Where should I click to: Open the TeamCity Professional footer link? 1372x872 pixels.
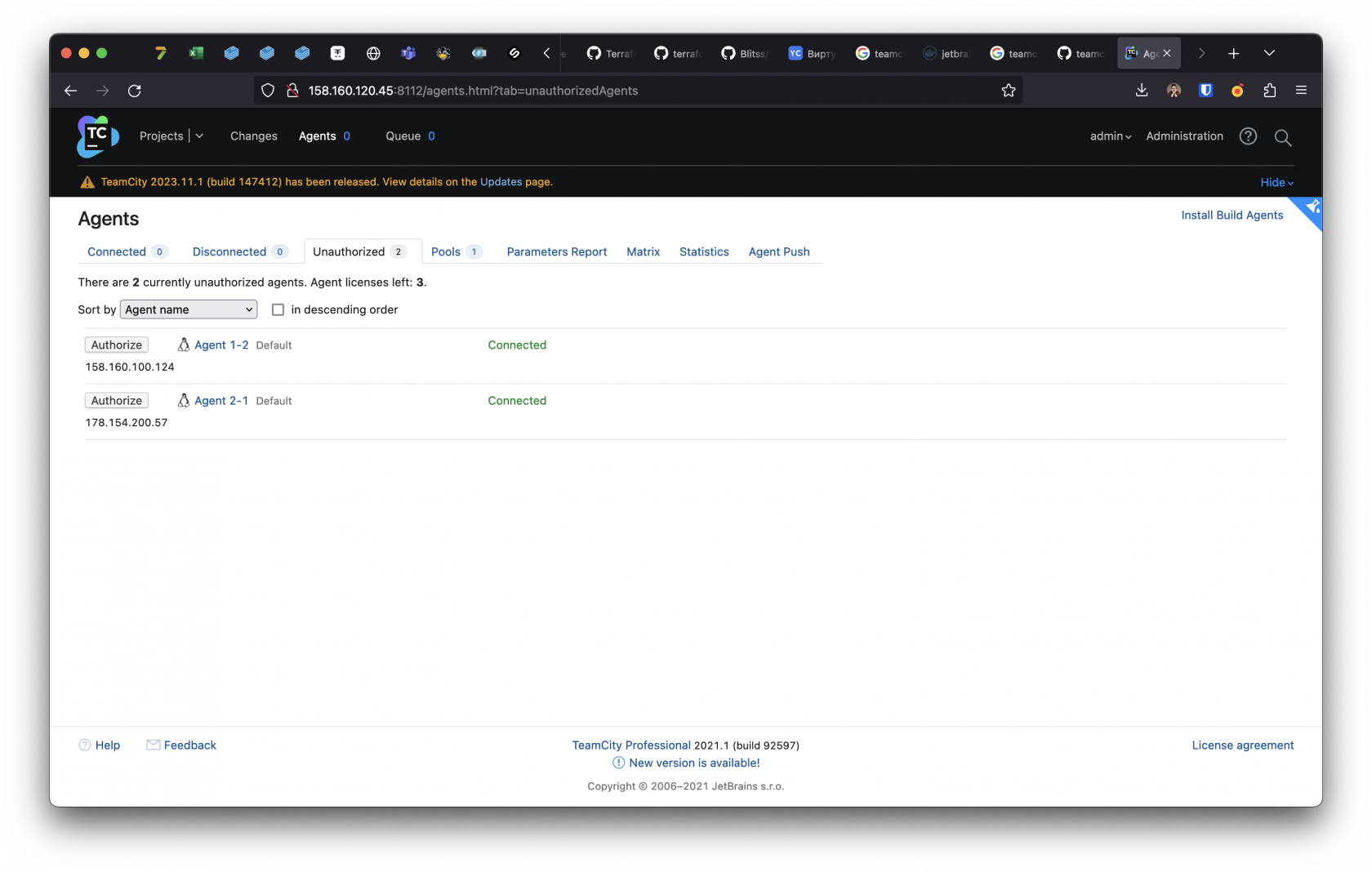631,745
